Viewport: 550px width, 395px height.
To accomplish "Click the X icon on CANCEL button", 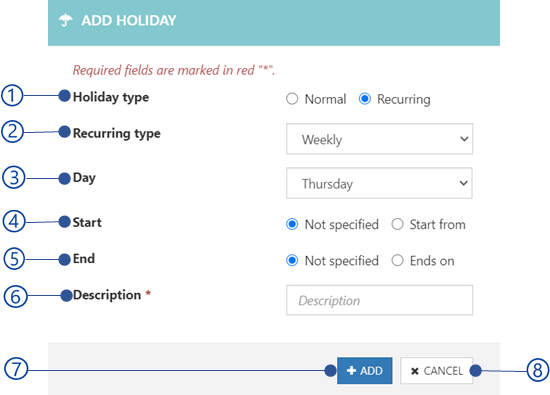I will (415, 371).
